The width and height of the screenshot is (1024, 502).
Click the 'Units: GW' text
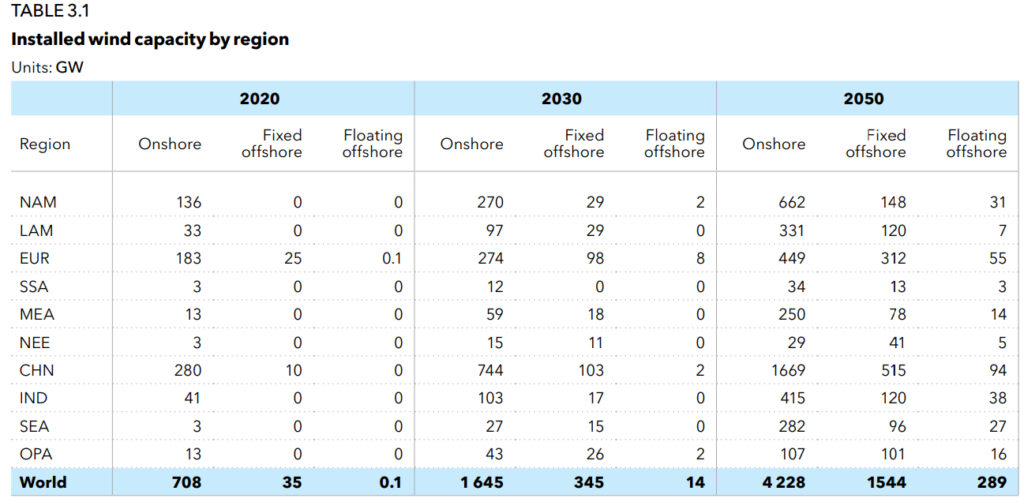(x=47, y=67)
